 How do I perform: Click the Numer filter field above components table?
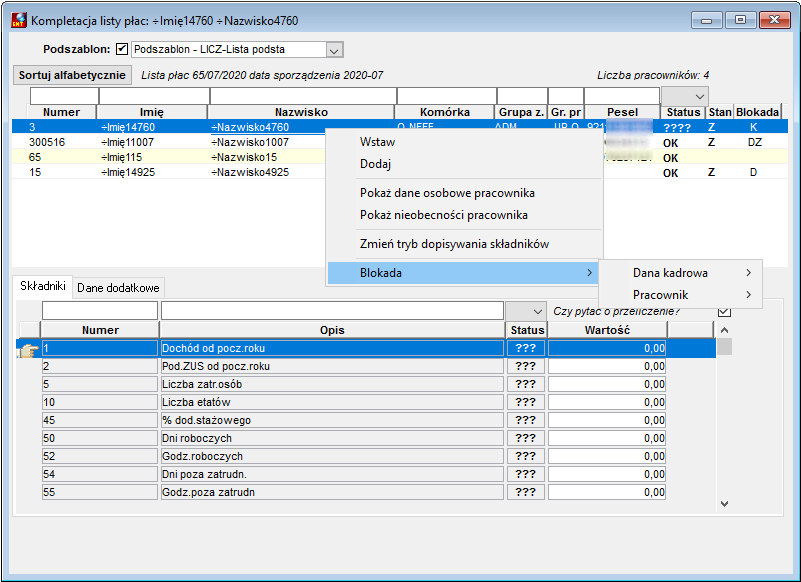pos(100,311)
